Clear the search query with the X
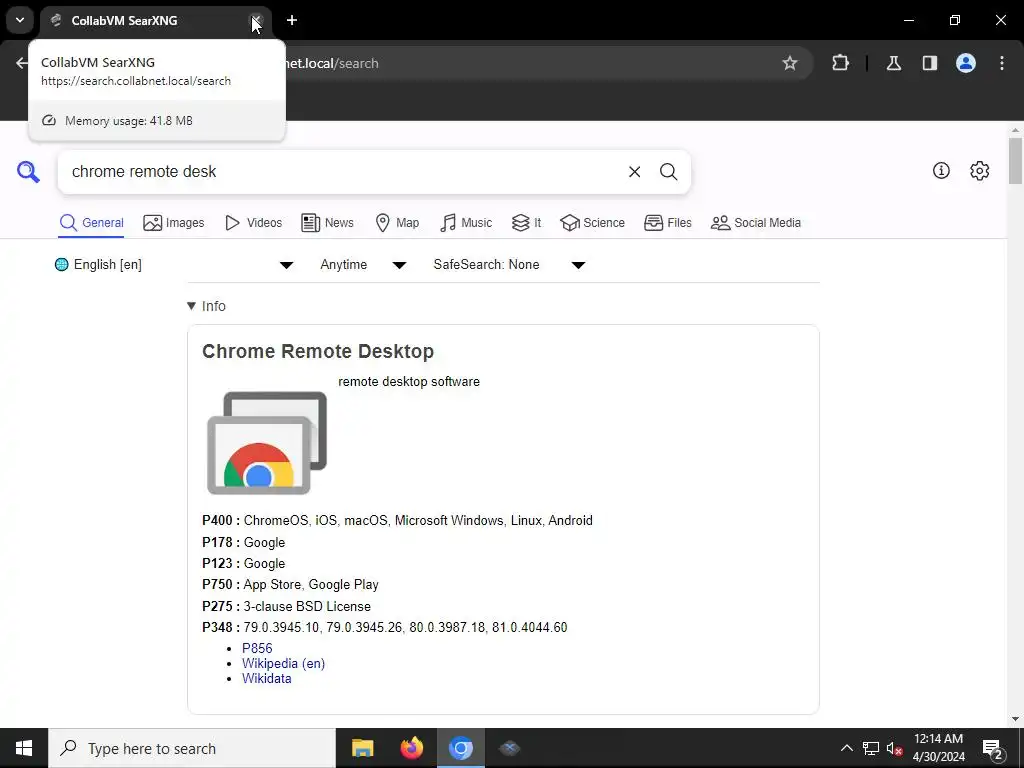This screenshot has width=1024, height=768. 634,172
